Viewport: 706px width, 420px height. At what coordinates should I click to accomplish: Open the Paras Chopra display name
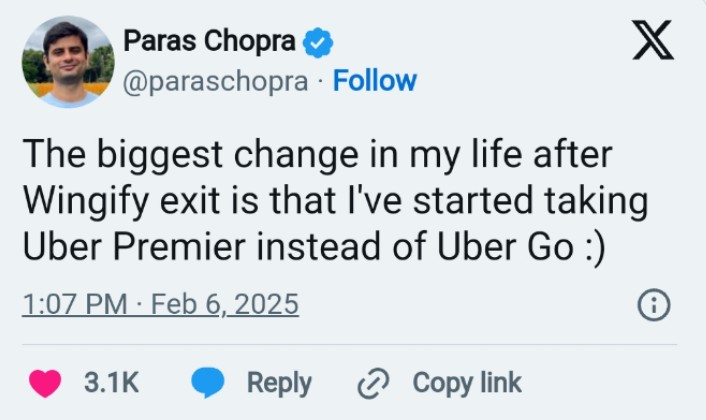(209, 42)
